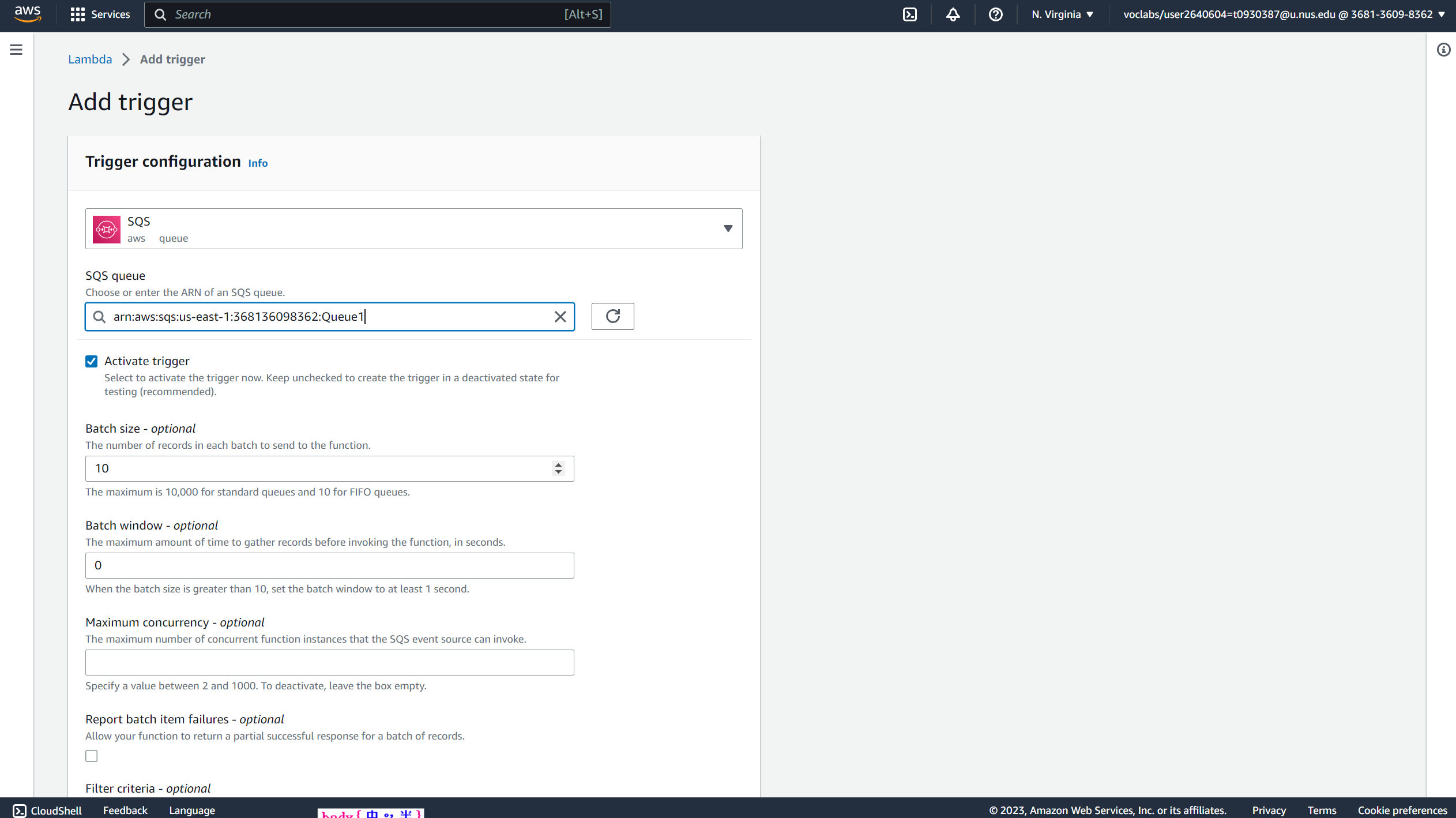Toggle the Activate trigger checkbox

pyautogui.click(x=90, y=360)
